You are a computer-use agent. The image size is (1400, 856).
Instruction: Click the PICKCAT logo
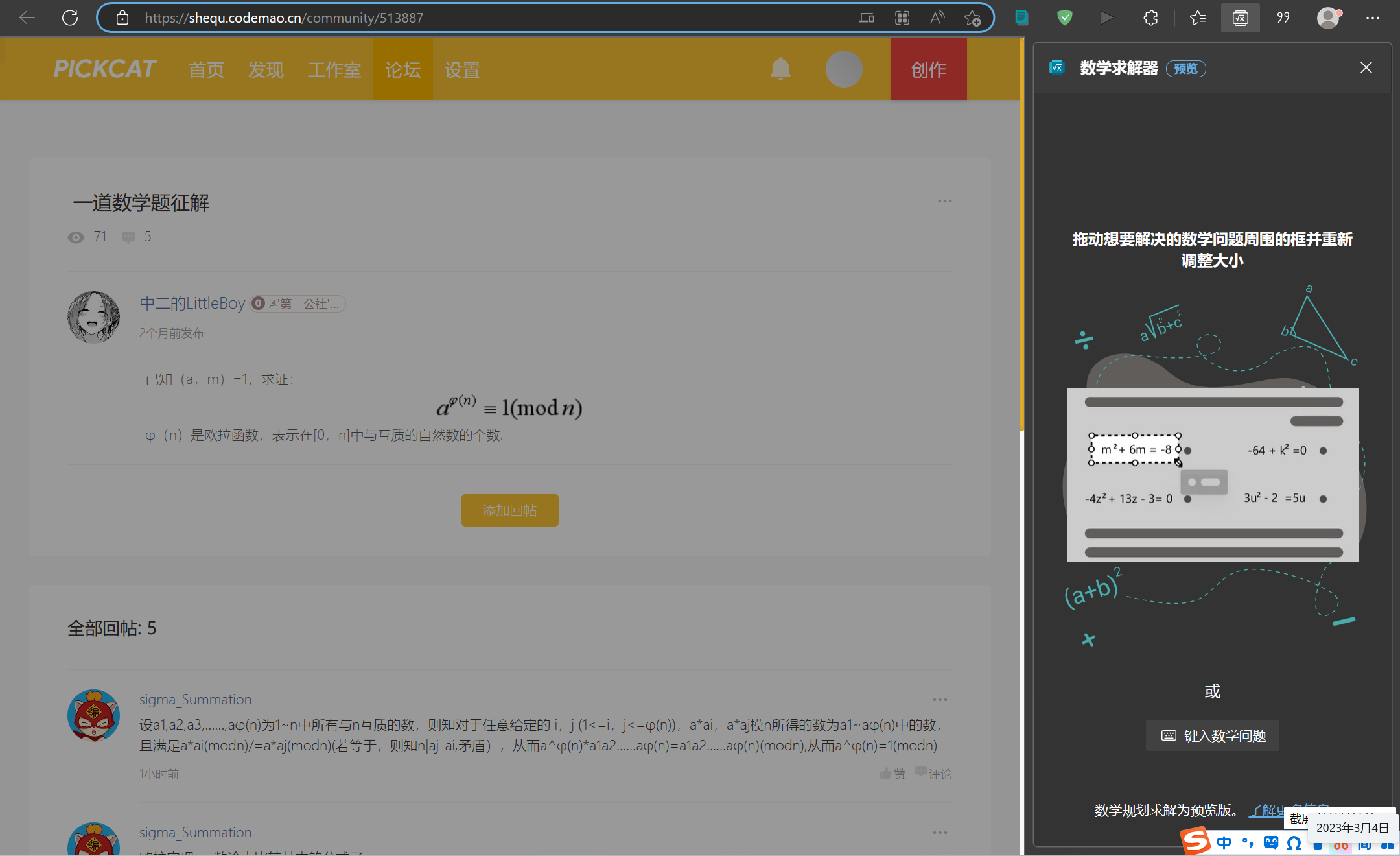tap(104, 69)
